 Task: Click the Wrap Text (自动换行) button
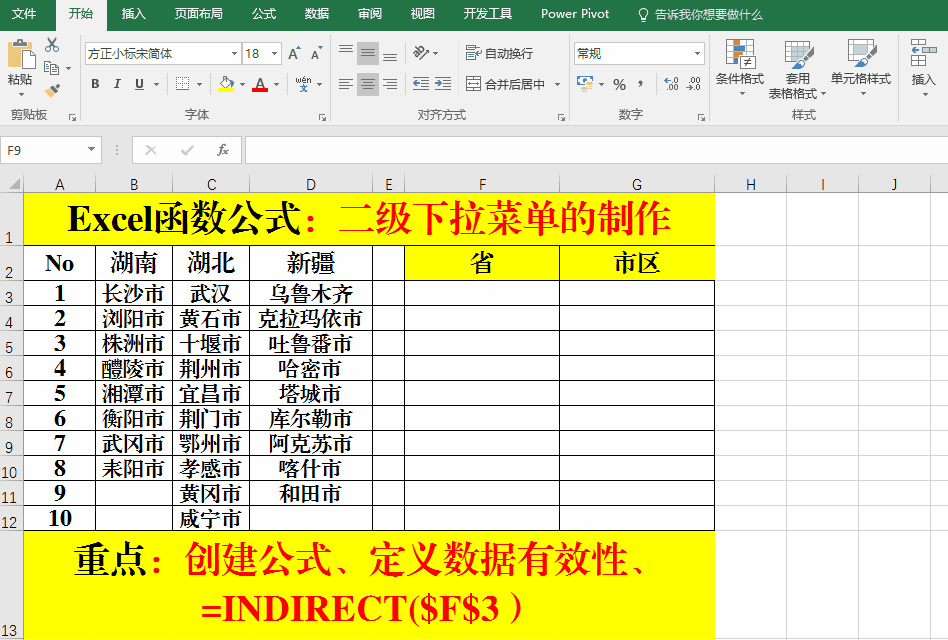[499, 53]
